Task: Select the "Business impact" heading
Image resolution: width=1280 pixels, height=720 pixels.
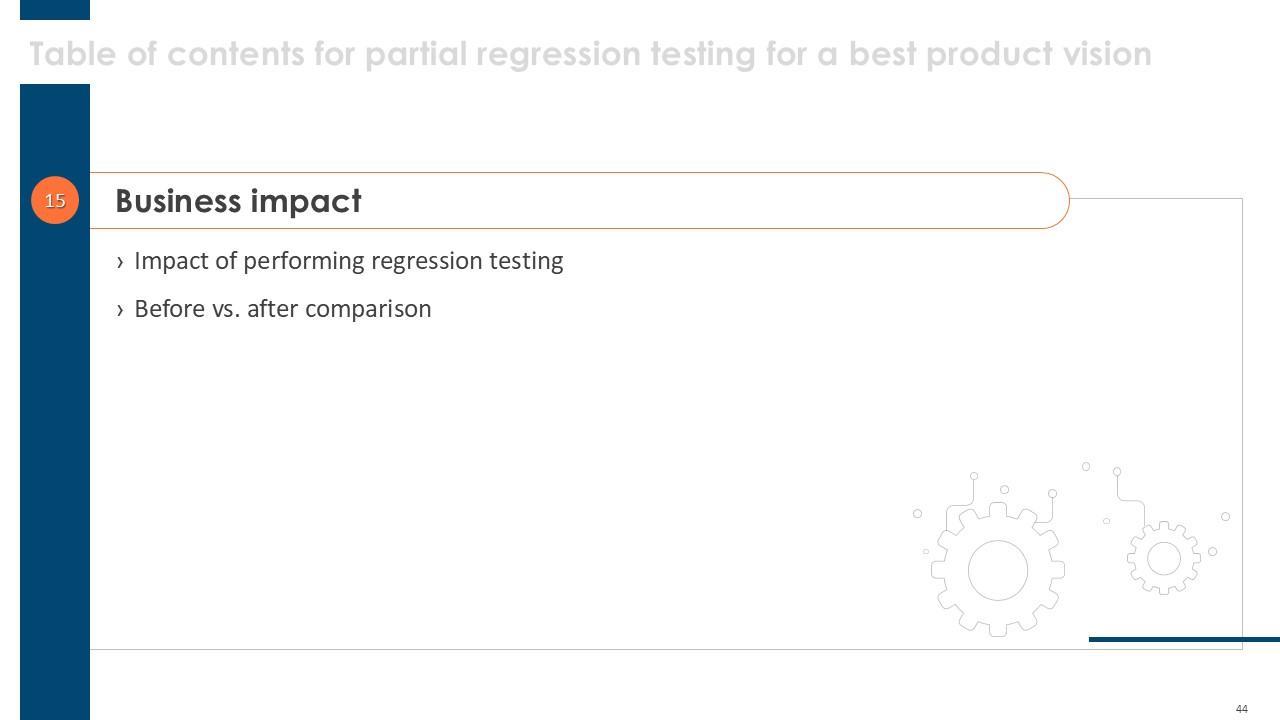Action: pyautogui.click(x=238, y=201)
